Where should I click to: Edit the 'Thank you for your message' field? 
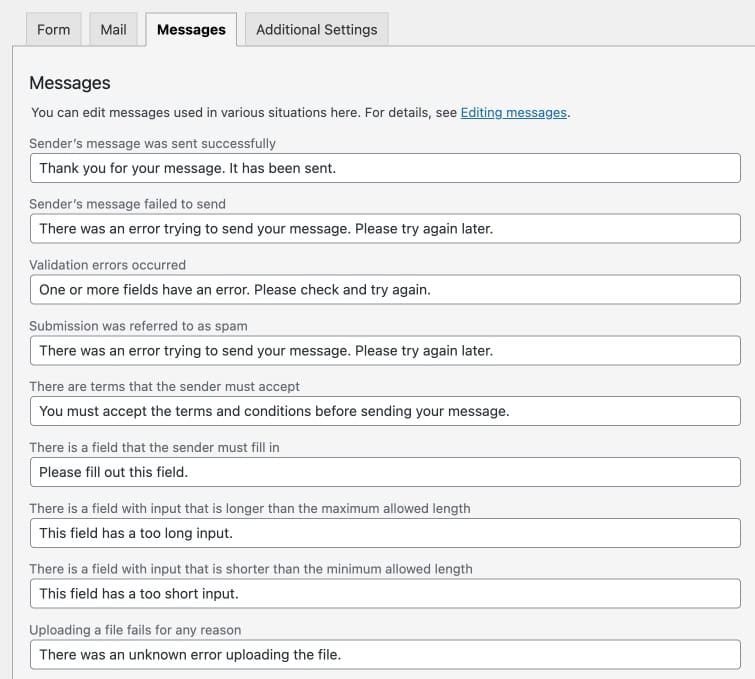click(x=385, y=168)
